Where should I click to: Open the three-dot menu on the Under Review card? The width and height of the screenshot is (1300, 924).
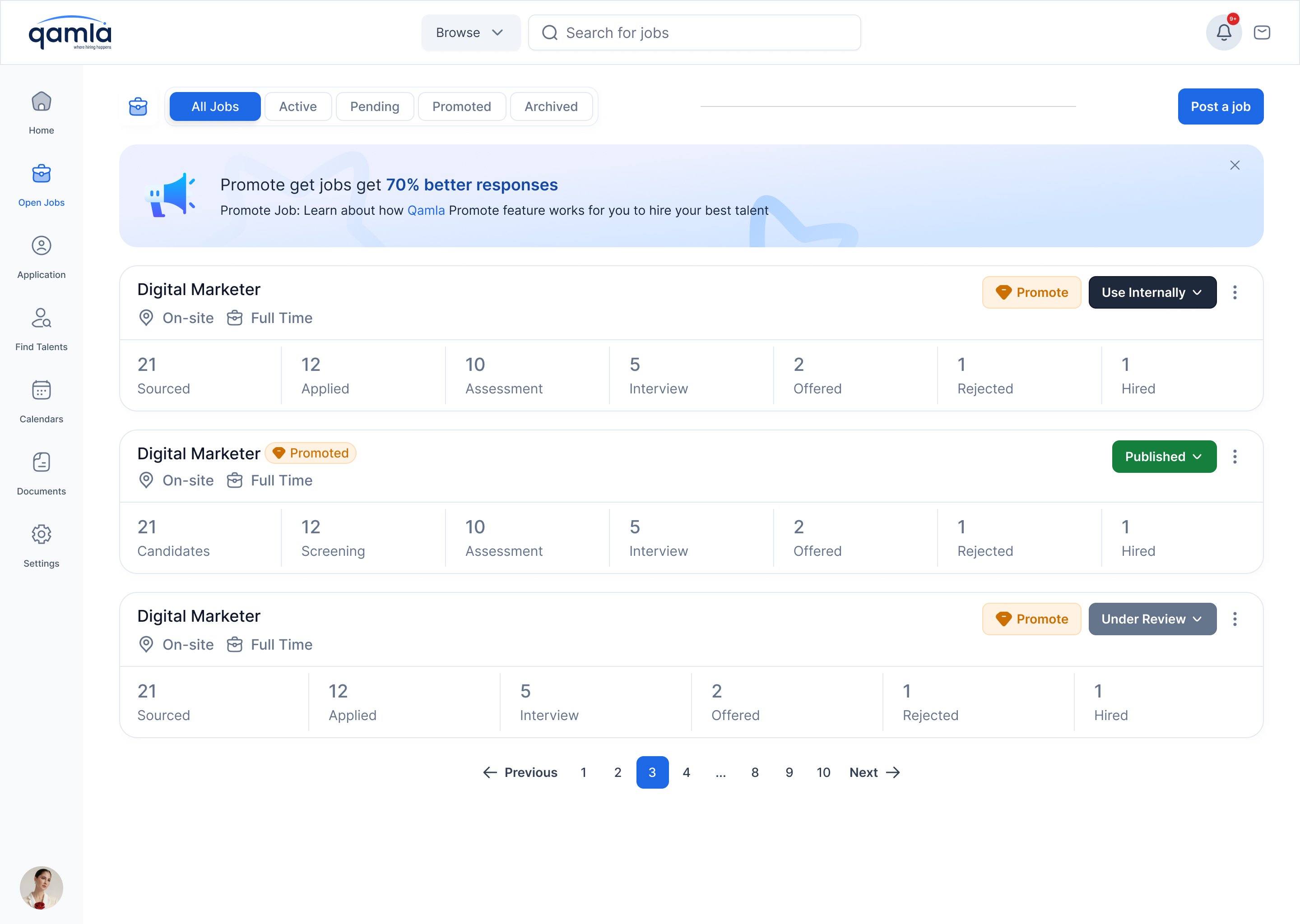tap(1235, 619)
